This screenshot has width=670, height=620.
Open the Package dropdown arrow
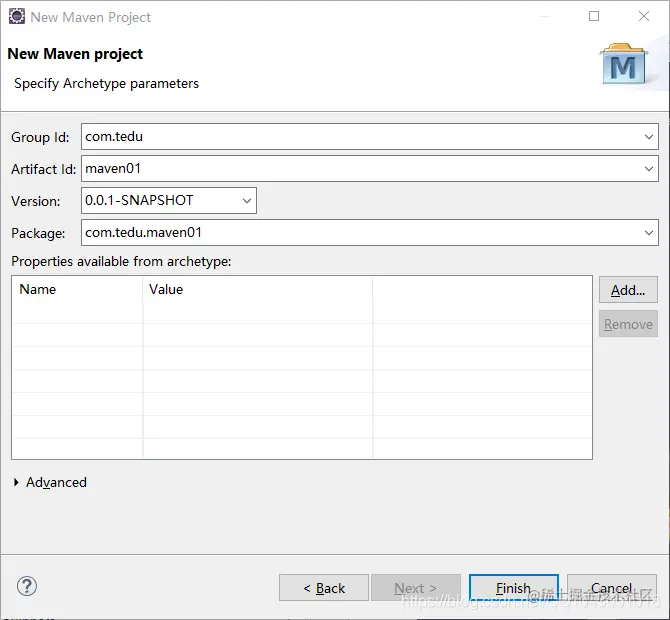point(649,232)
